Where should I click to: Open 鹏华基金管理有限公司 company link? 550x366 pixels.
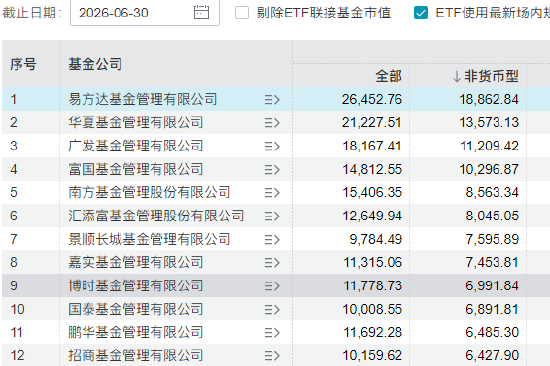click(x=136, y=332)
